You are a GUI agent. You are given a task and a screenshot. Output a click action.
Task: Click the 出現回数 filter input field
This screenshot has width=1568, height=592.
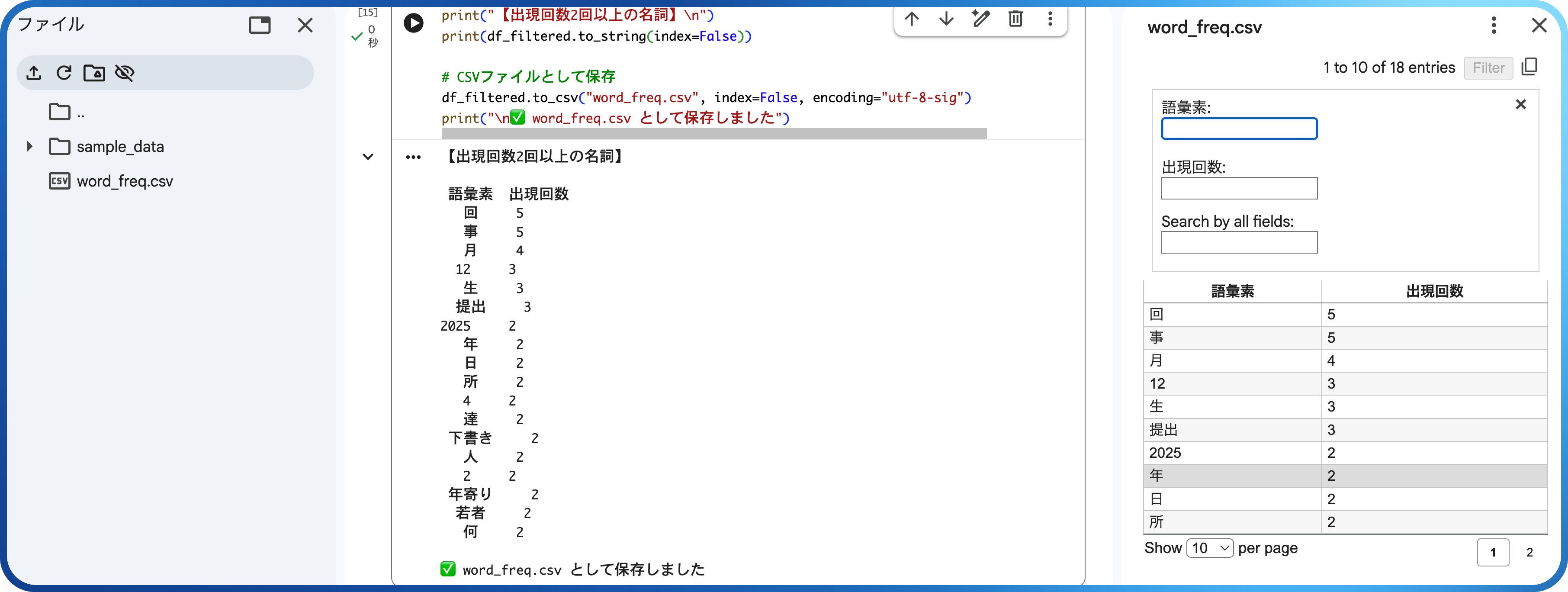click(1239, 188)
